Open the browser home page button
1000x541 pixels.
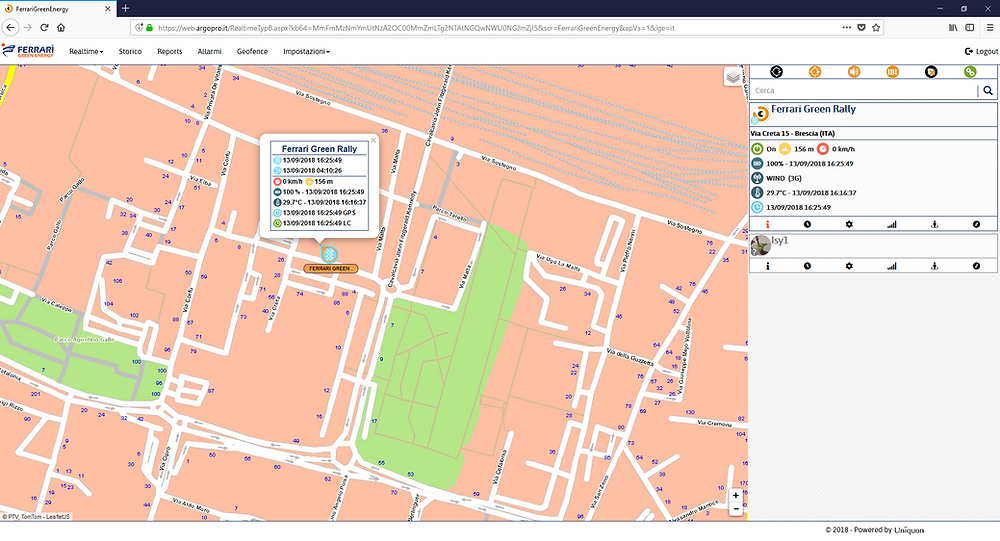point(61,27)
